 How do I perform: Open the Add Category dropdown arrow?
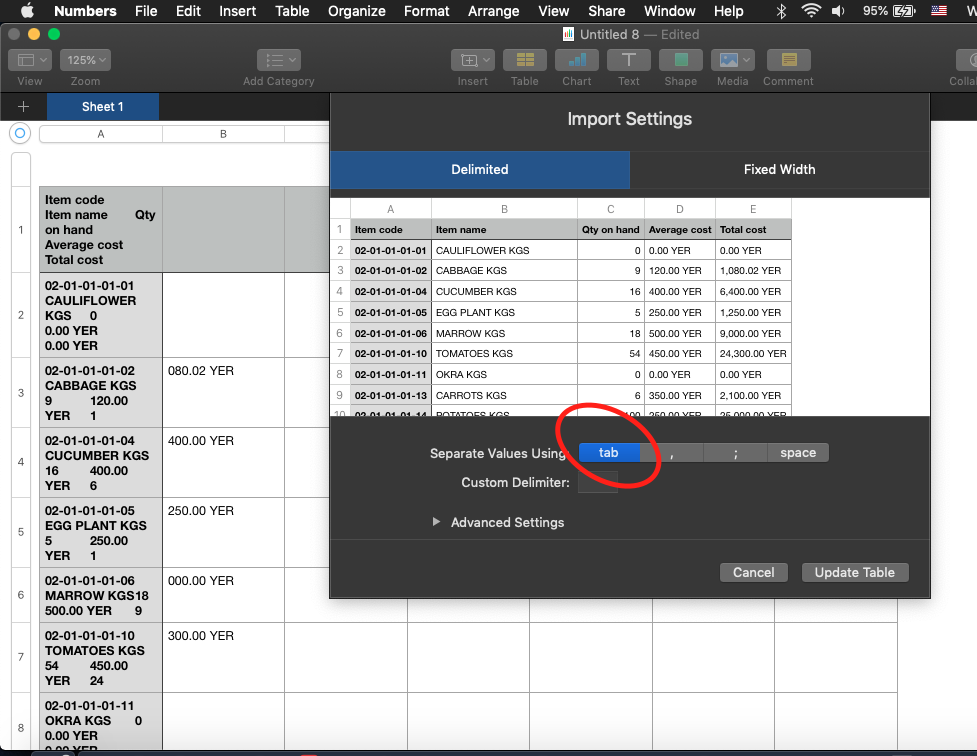292,60
